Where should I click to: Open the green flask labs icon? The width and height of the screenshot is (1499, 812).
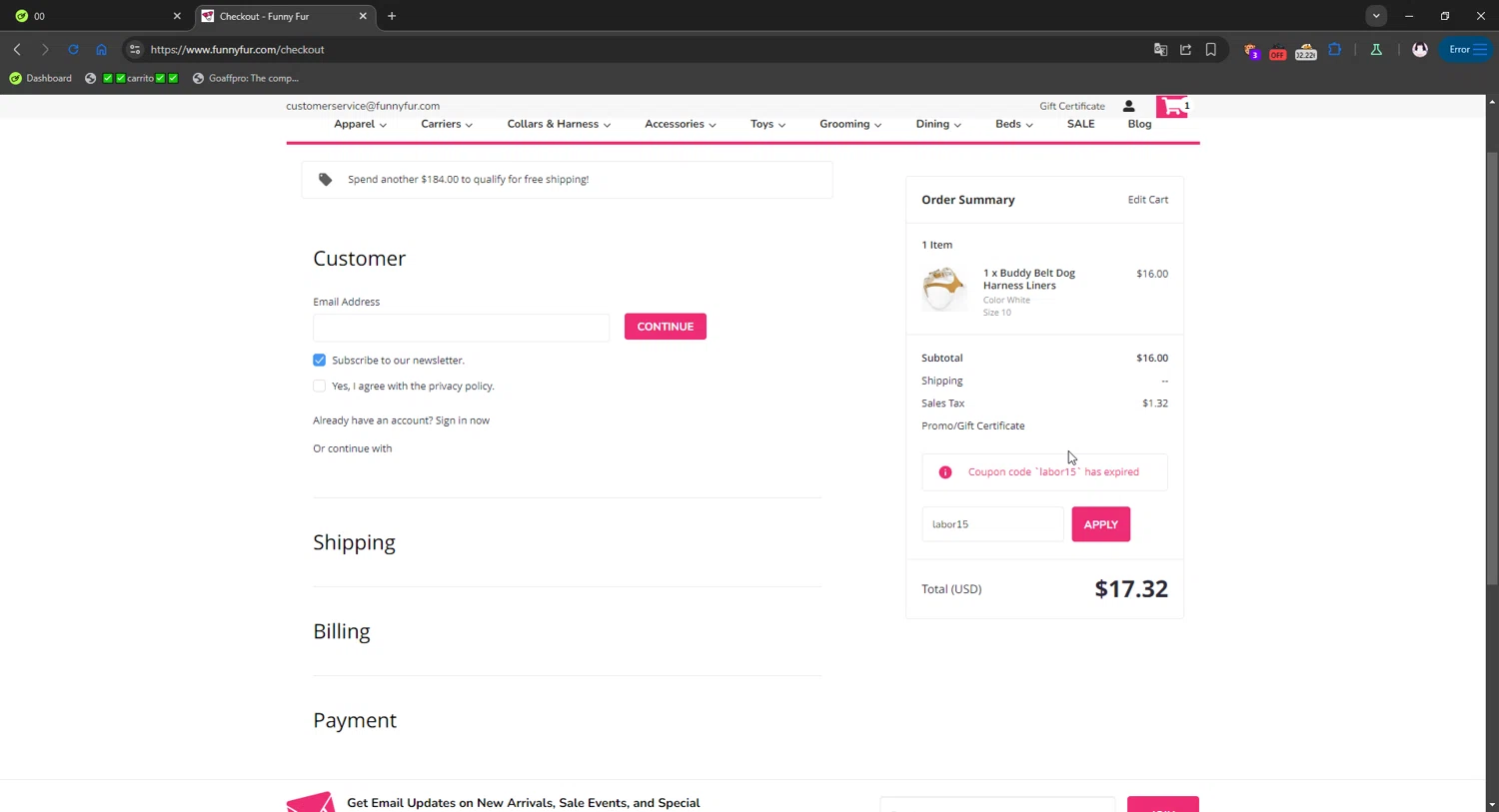coord(1376,49)
